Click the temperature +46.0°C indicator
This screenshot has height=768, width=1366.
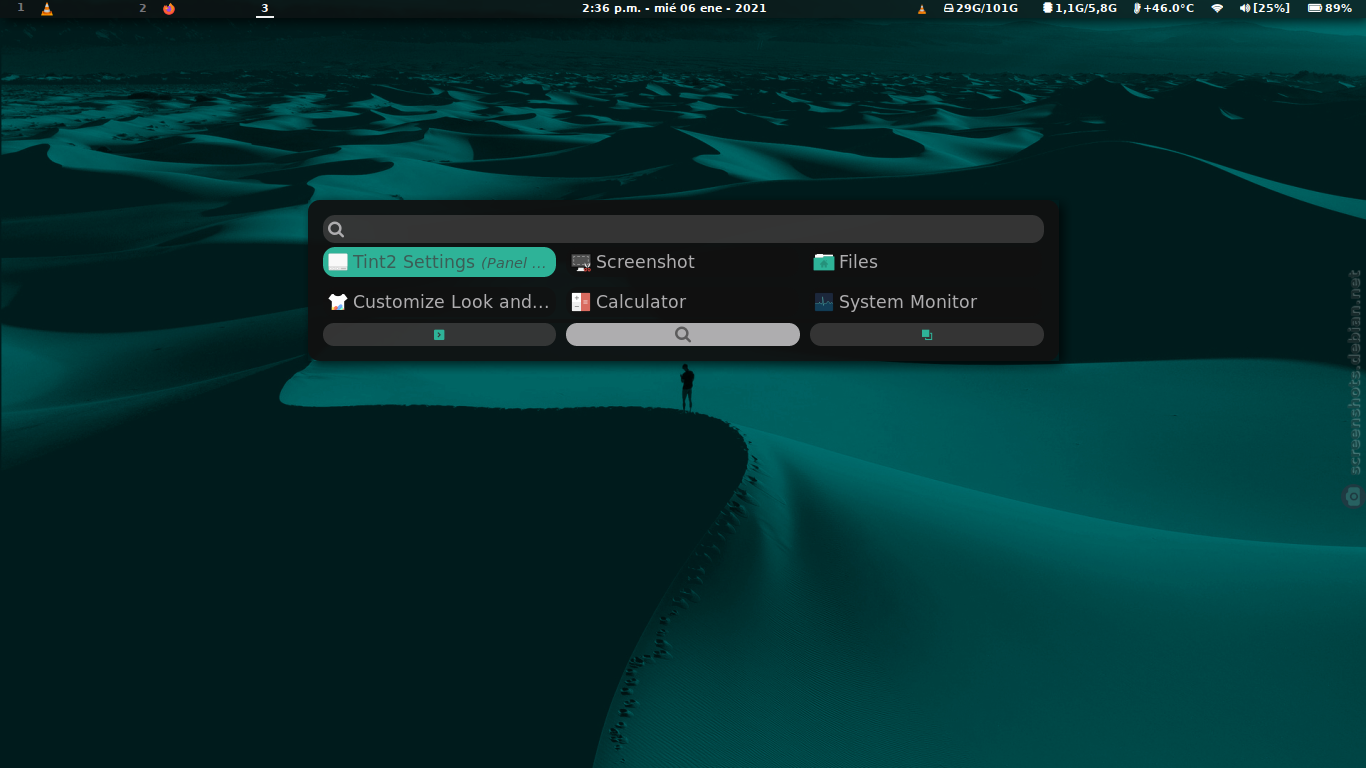point(1164,8)
